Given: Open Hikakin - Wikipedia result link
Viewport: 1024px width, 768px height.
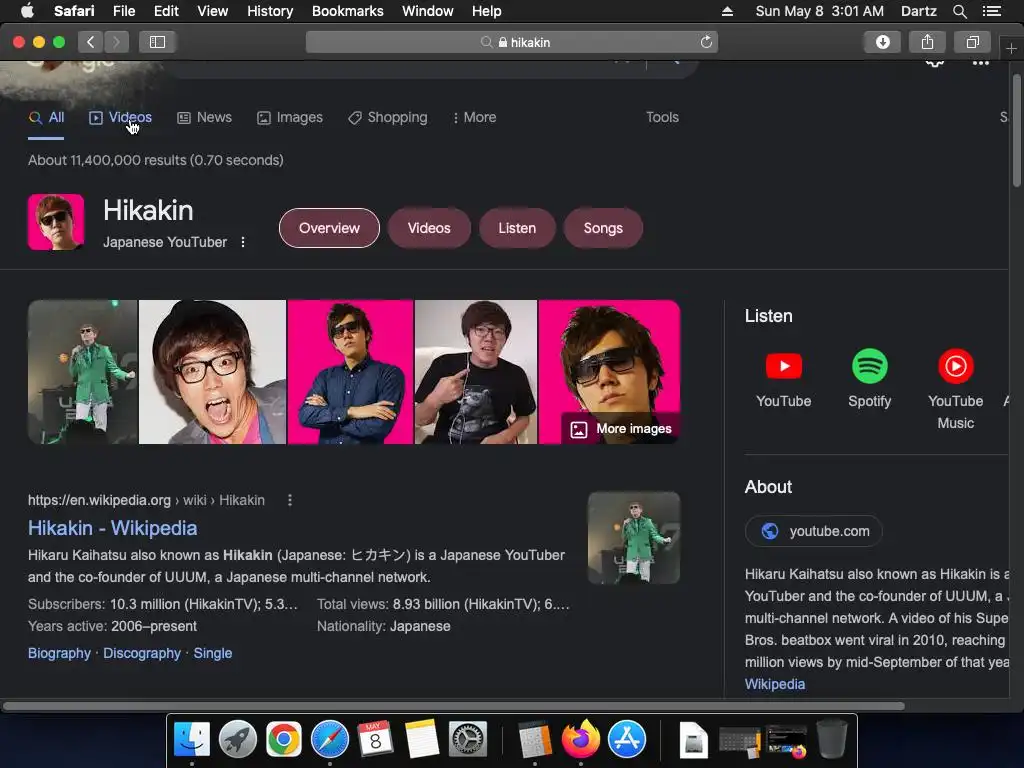Looking at the screenshot, I should pos(112,528).
